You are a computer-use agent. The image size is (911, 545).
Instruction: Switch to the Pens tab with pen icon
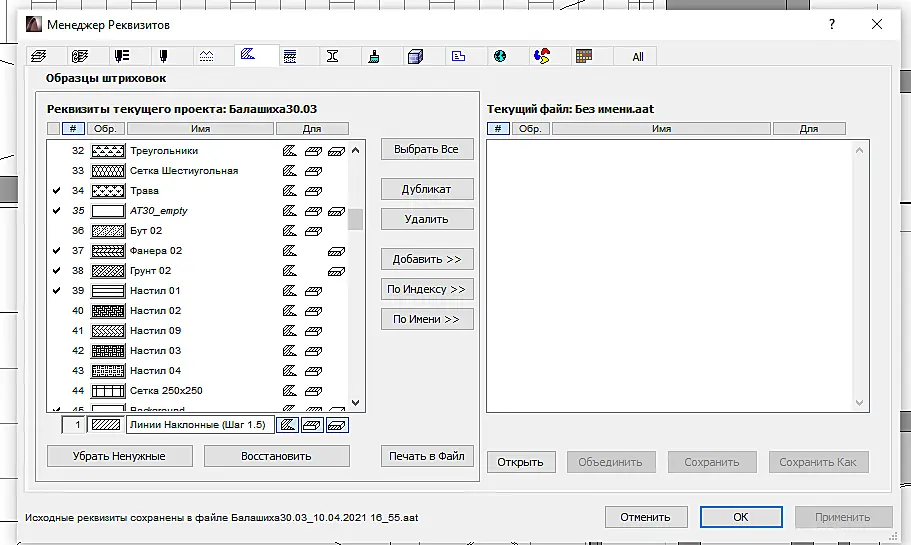tap(164, 56)
